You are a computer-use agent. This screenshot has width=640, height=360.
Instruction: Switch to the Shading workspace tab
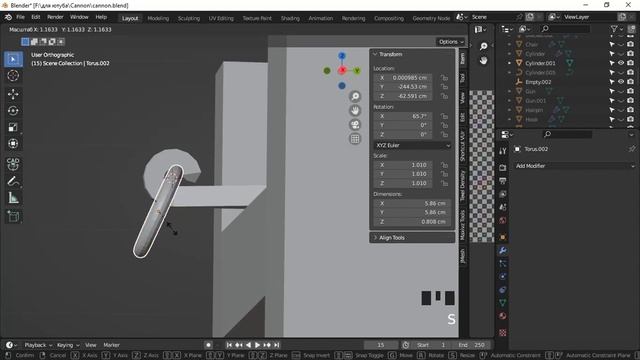pyautogui.click(x=290, y=18)
